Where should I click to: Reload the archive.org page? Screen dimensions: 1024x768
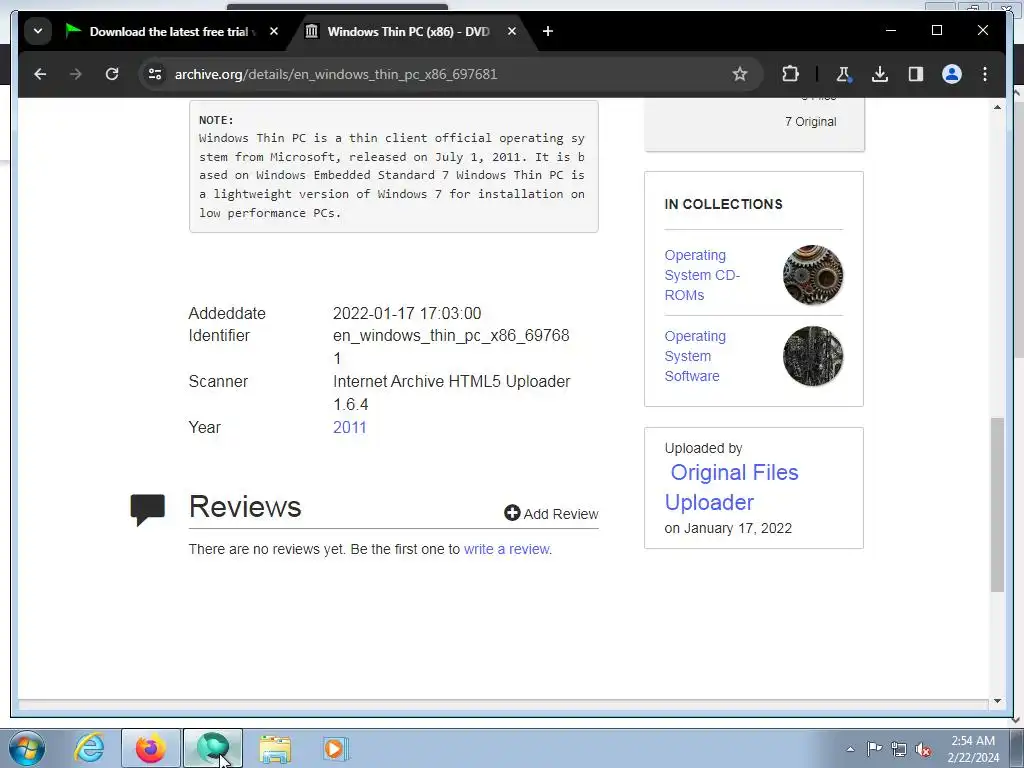112,74
